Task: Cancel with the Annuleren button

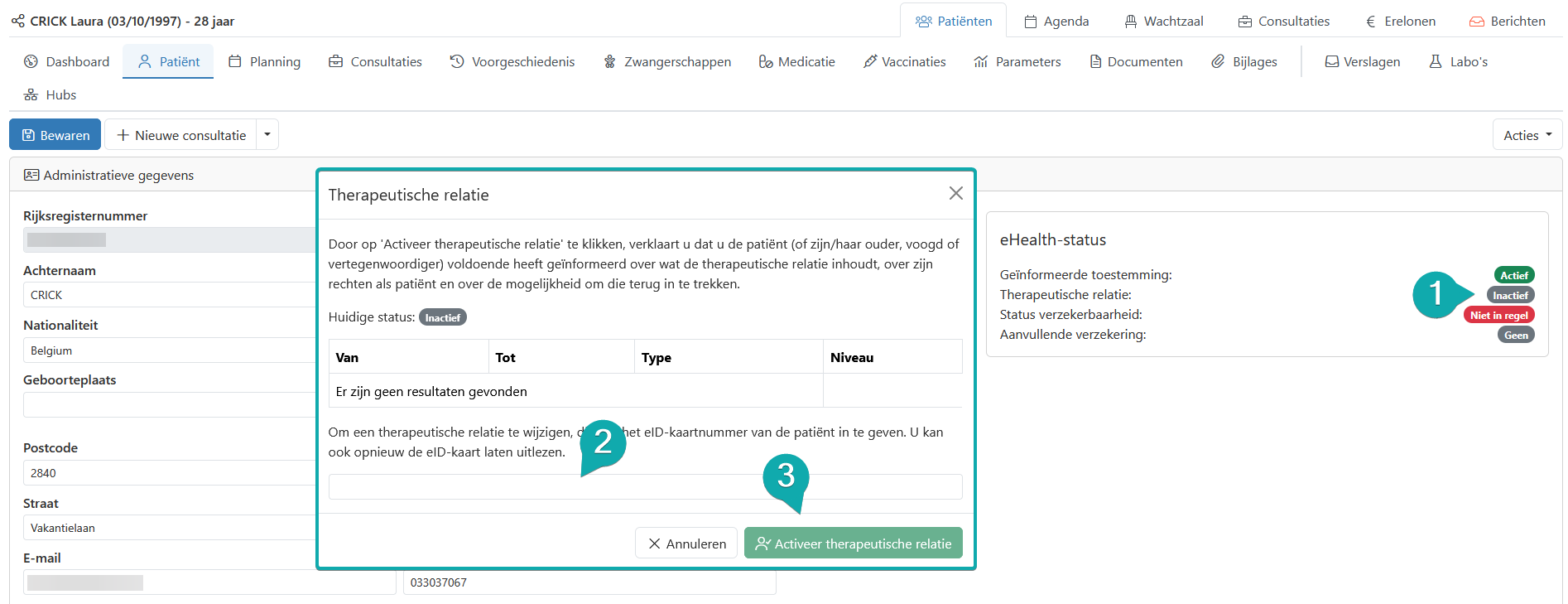Action: click(x=686, y=544)
